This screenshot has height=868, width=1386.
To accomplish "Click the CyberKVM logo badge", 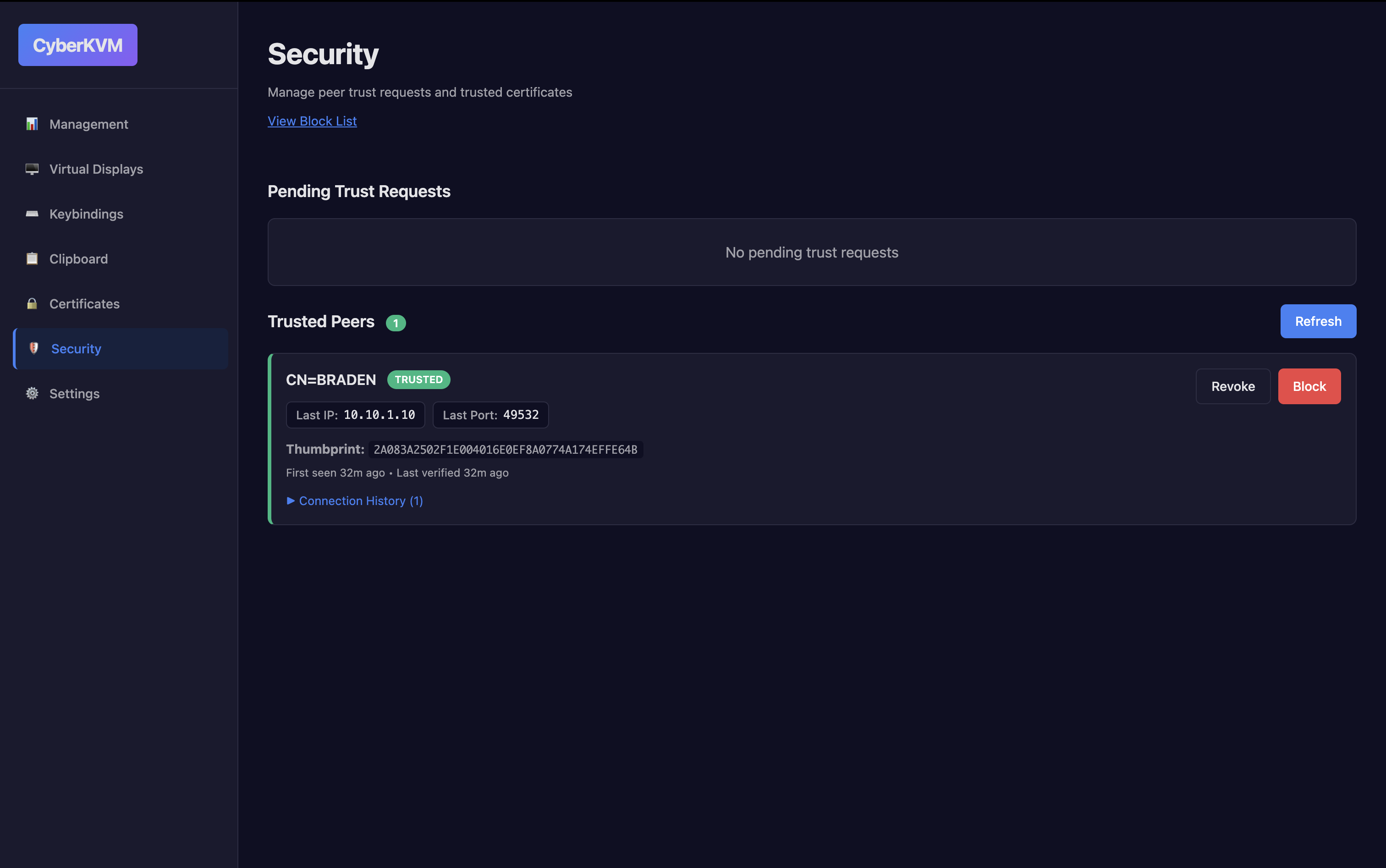I will click(x=77, y=45).
